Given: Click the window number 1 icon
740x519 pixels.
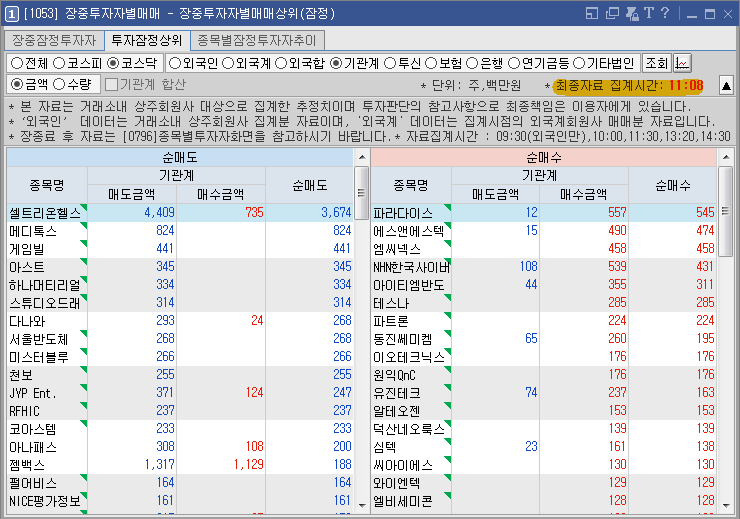Looking at the screenshot, I should (x=11, y=14).
